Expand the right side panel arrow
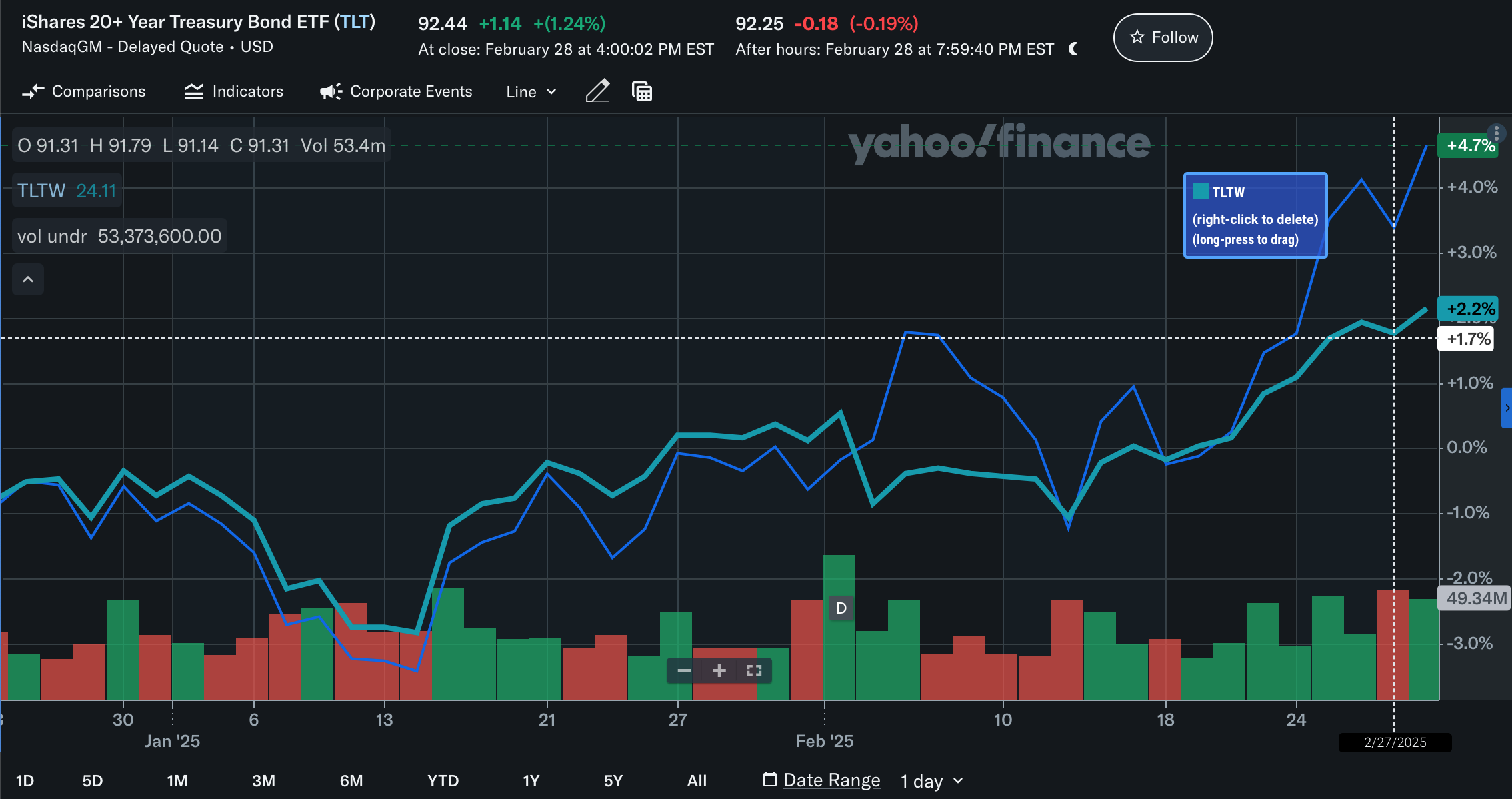Screen dimensions: 1512x799 point(1507,408)
